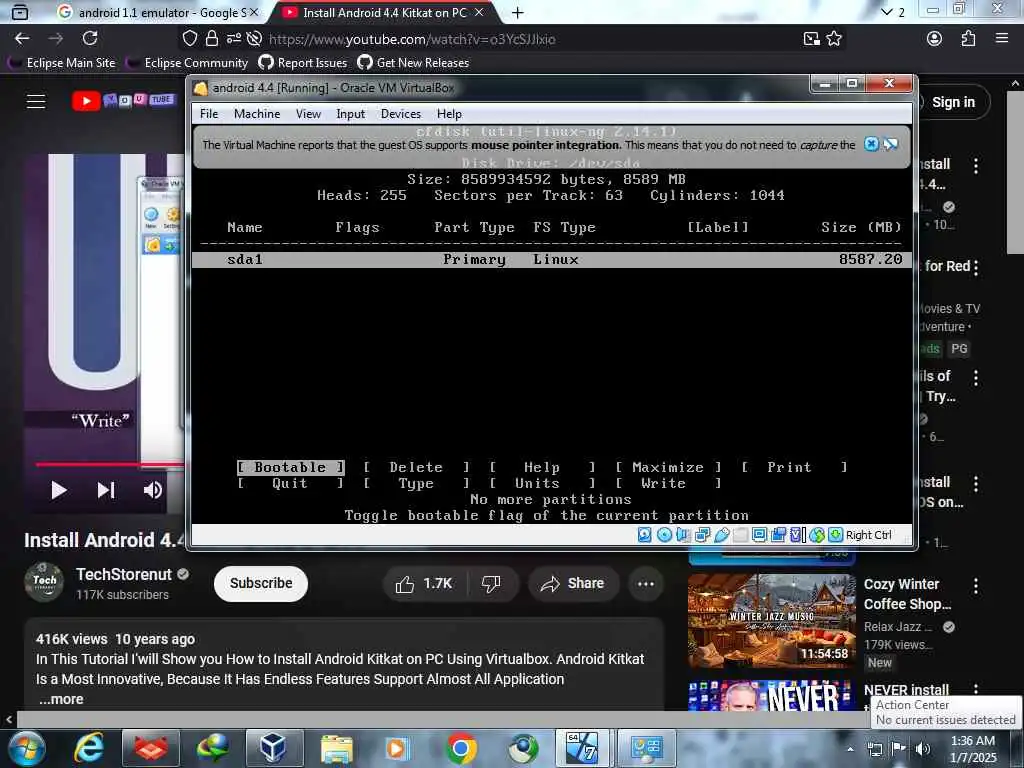The height and width of the screenshot is (768, 1024).
Task: Seek along the red video progress bar
Action: [109, 464]
